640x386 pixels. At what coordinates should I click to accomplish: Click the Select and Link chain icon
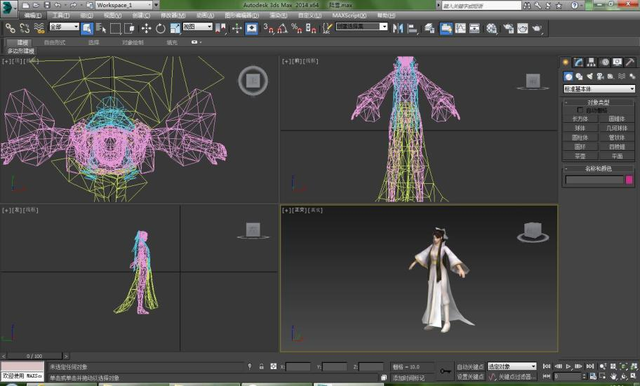coord(10,28)
